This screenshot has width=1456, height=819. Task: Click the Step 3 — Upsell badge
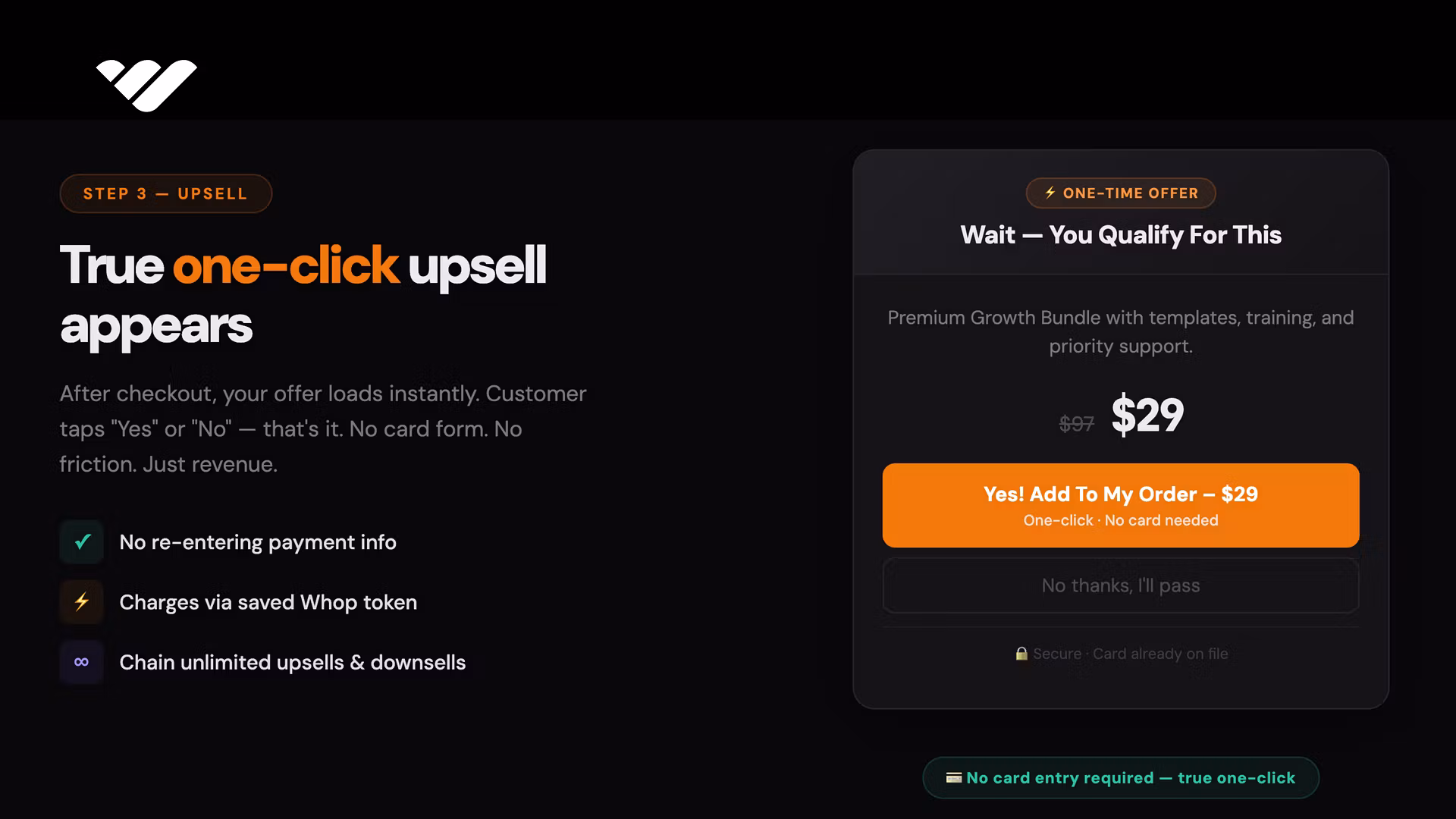165,193
